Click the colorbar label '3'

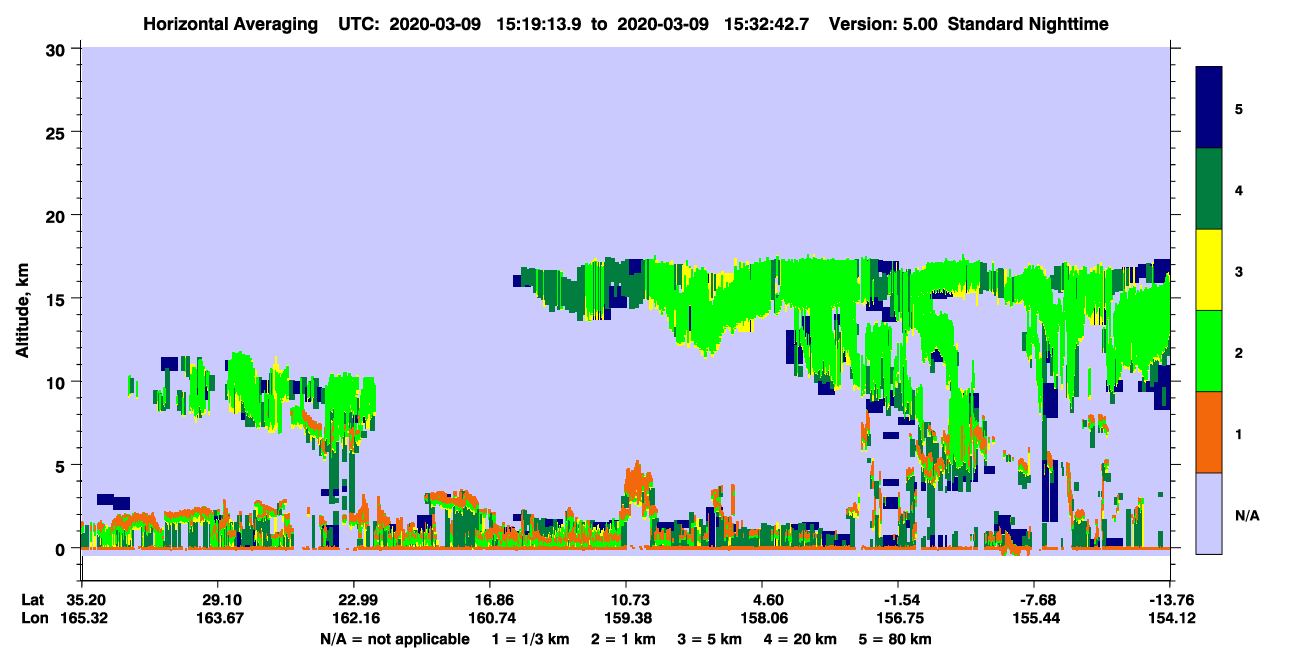pyautogui.click(x=1239, y=271)
